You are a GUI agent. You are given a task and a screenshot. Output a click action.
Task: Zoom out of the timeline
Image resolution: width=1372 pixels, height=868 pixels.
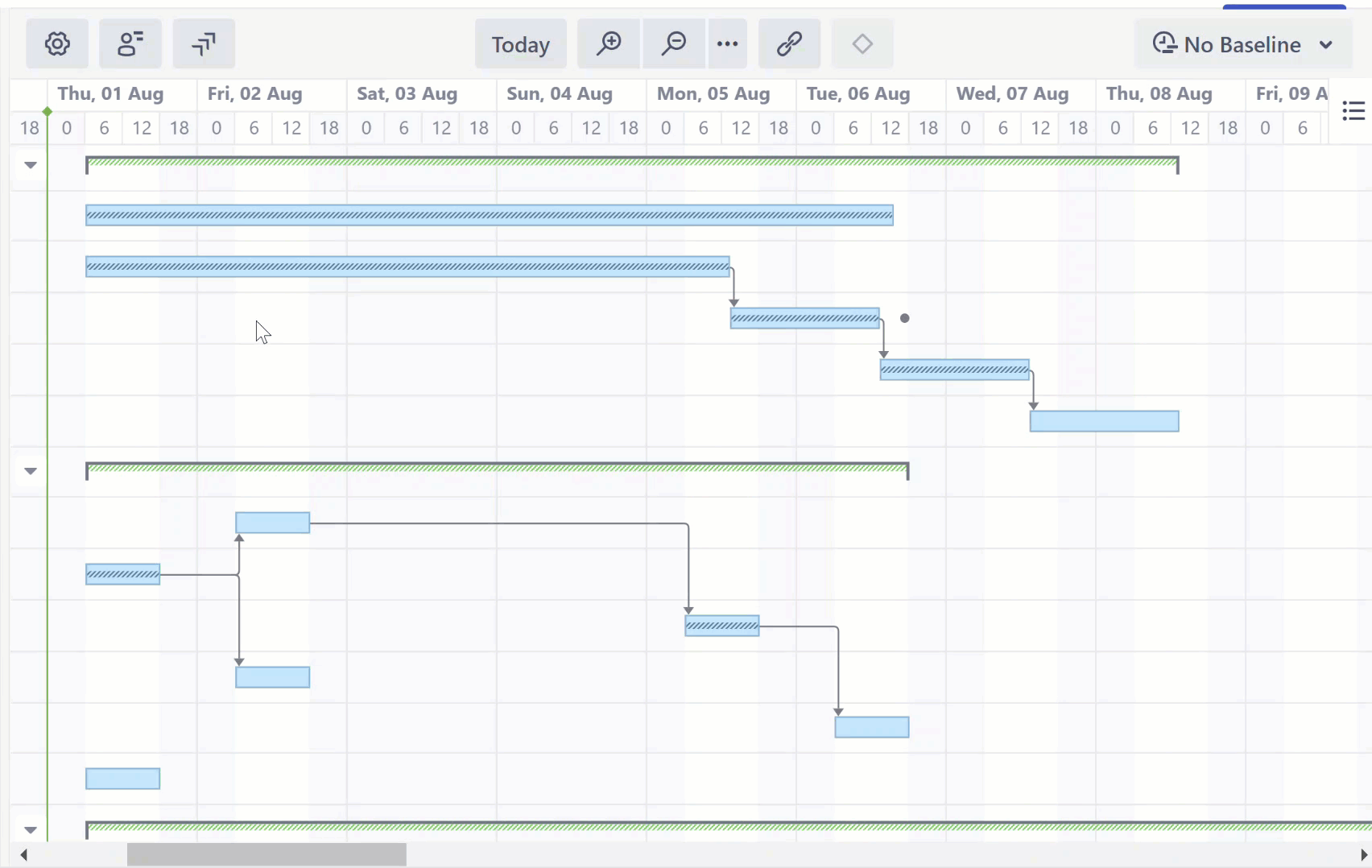click(673, 44)
